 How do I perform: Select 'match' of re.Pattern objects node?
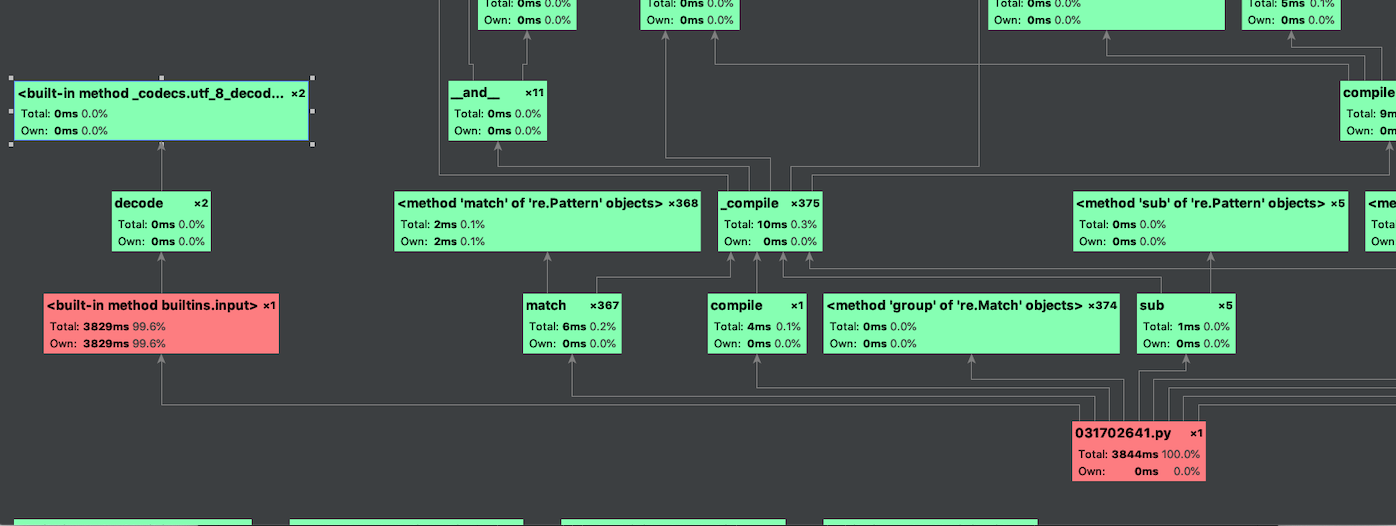[547, 221]
